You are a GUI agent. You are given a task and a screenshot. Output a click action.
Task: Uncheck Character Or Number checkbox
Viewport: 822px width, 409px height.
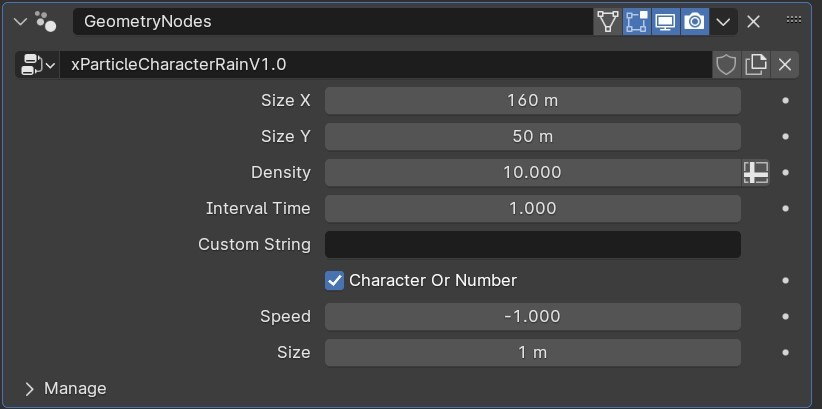point(335,280)
